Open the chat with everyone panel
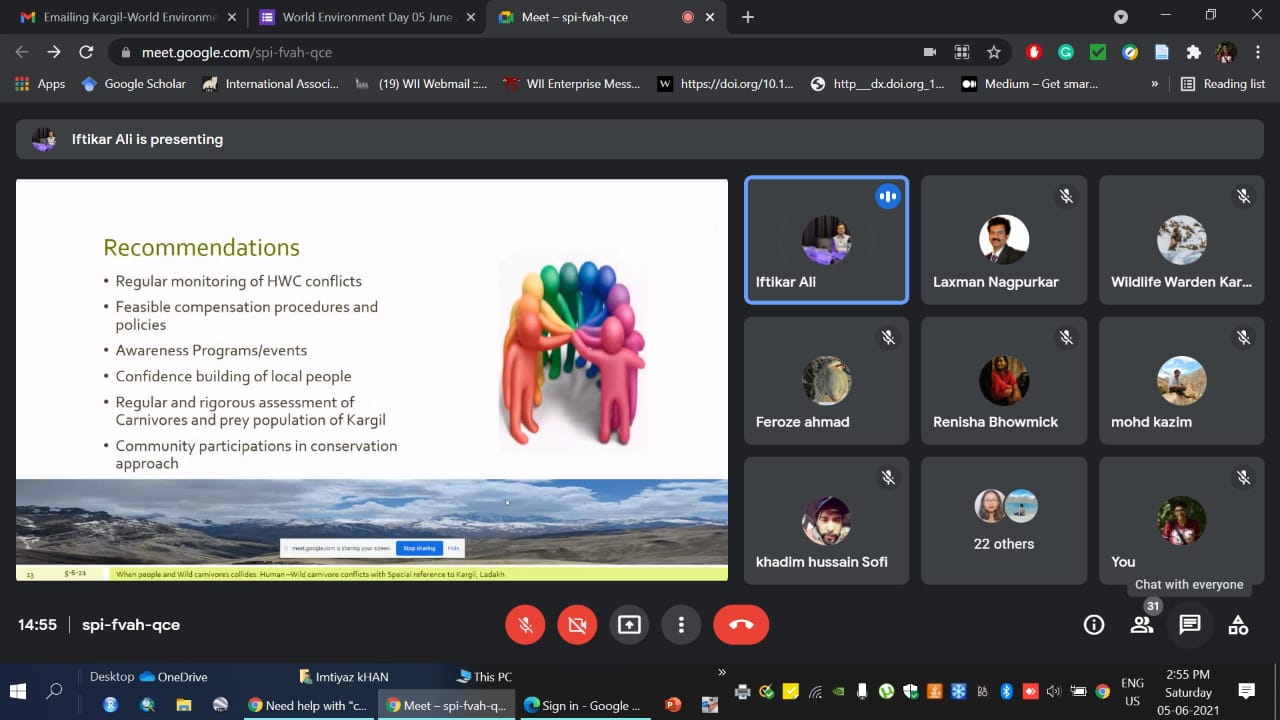The width and height of the screenshot is (1280, 720). 1189,625
